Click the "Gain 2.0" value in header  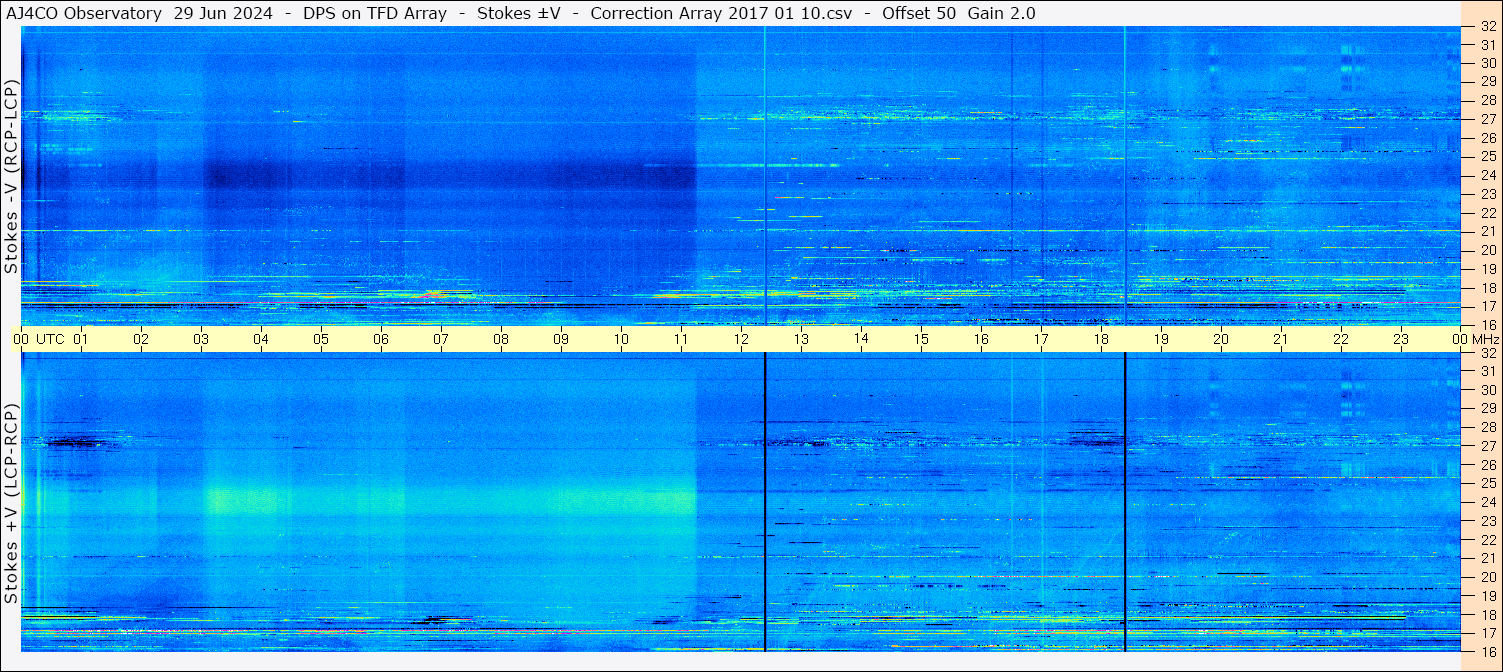[1002, 14]
